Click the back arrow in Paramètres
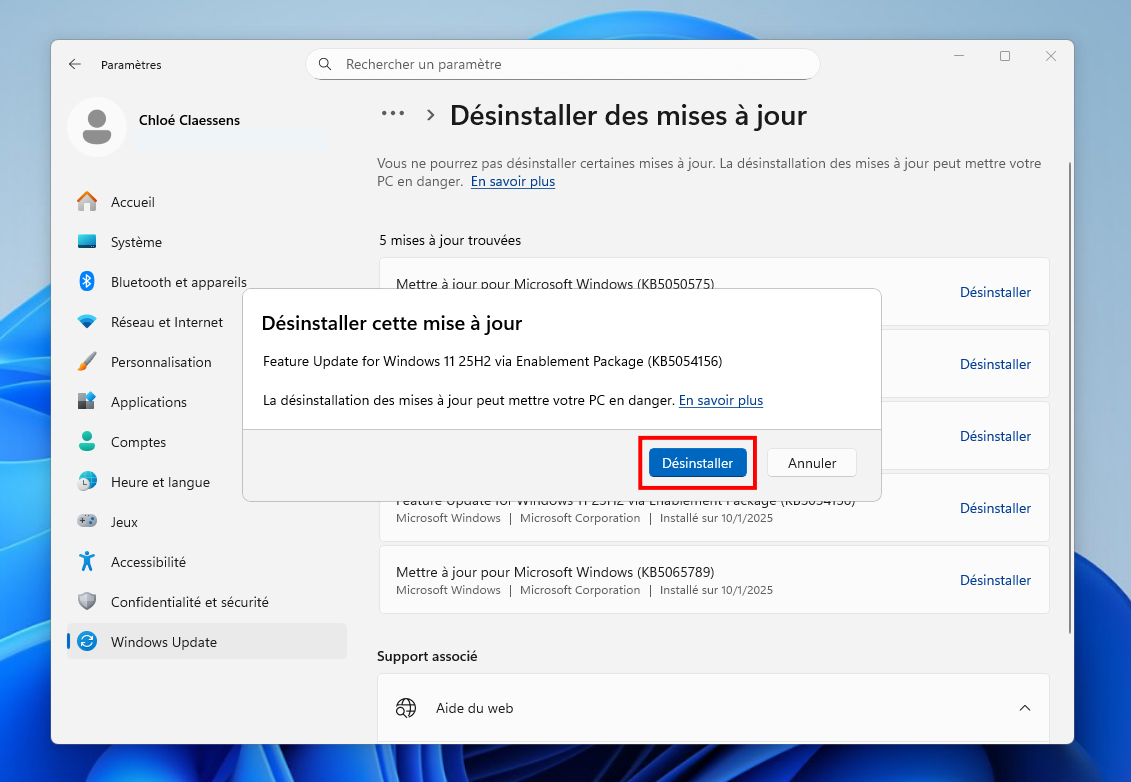This screenshot has height=782, width=1131. [75, 64]
